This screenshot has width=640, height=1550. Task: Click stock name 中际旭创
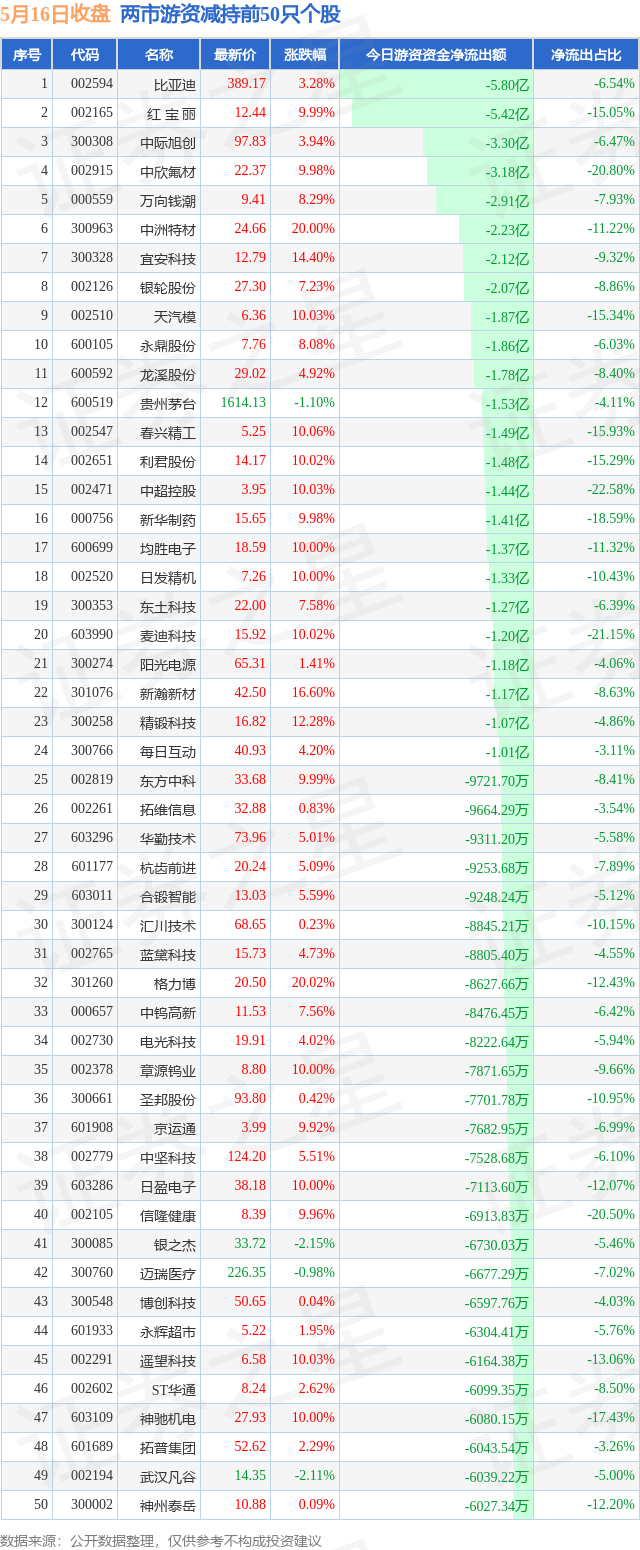(168, 142)
